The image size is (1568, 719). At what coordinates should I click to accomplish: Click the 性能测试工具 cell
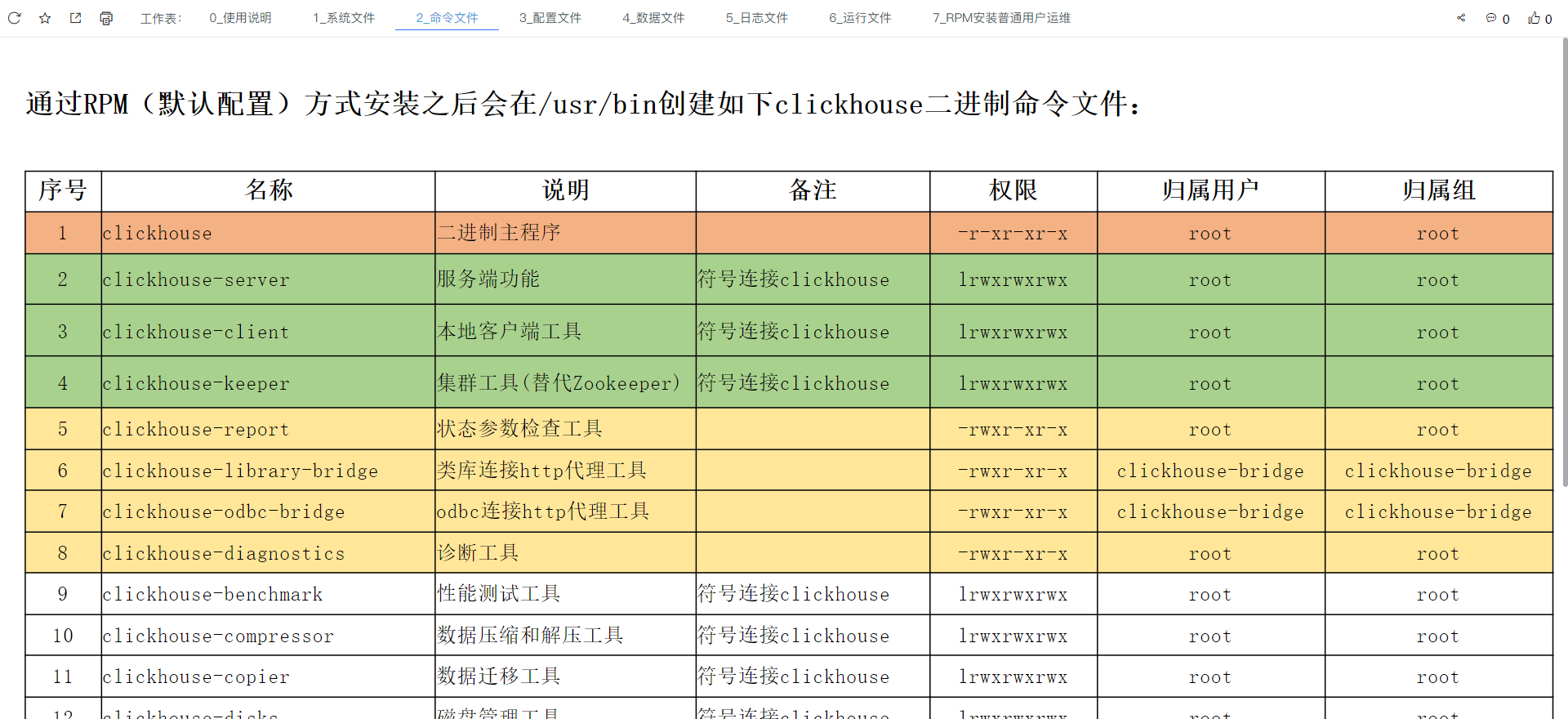pyautogui.click(x=566, y=594)
